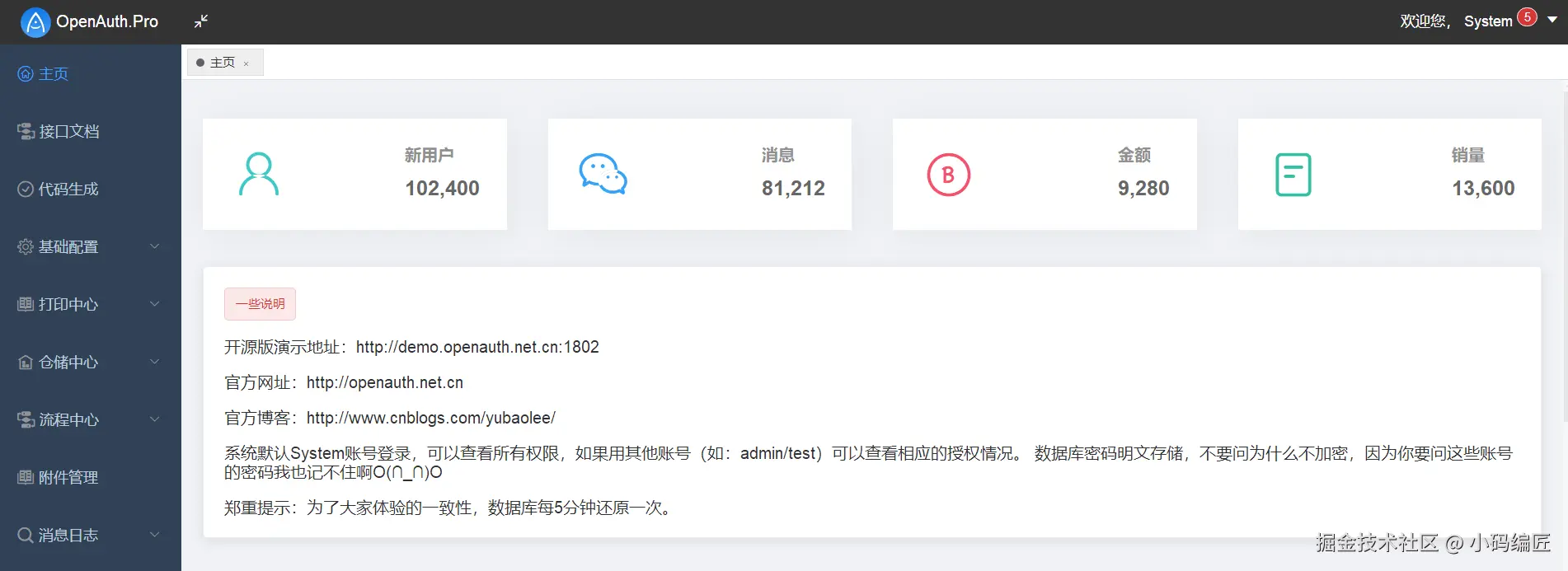Expand the 打印中心 submenu chevron
Screen dimensions: 1568x571
(154, 304)
